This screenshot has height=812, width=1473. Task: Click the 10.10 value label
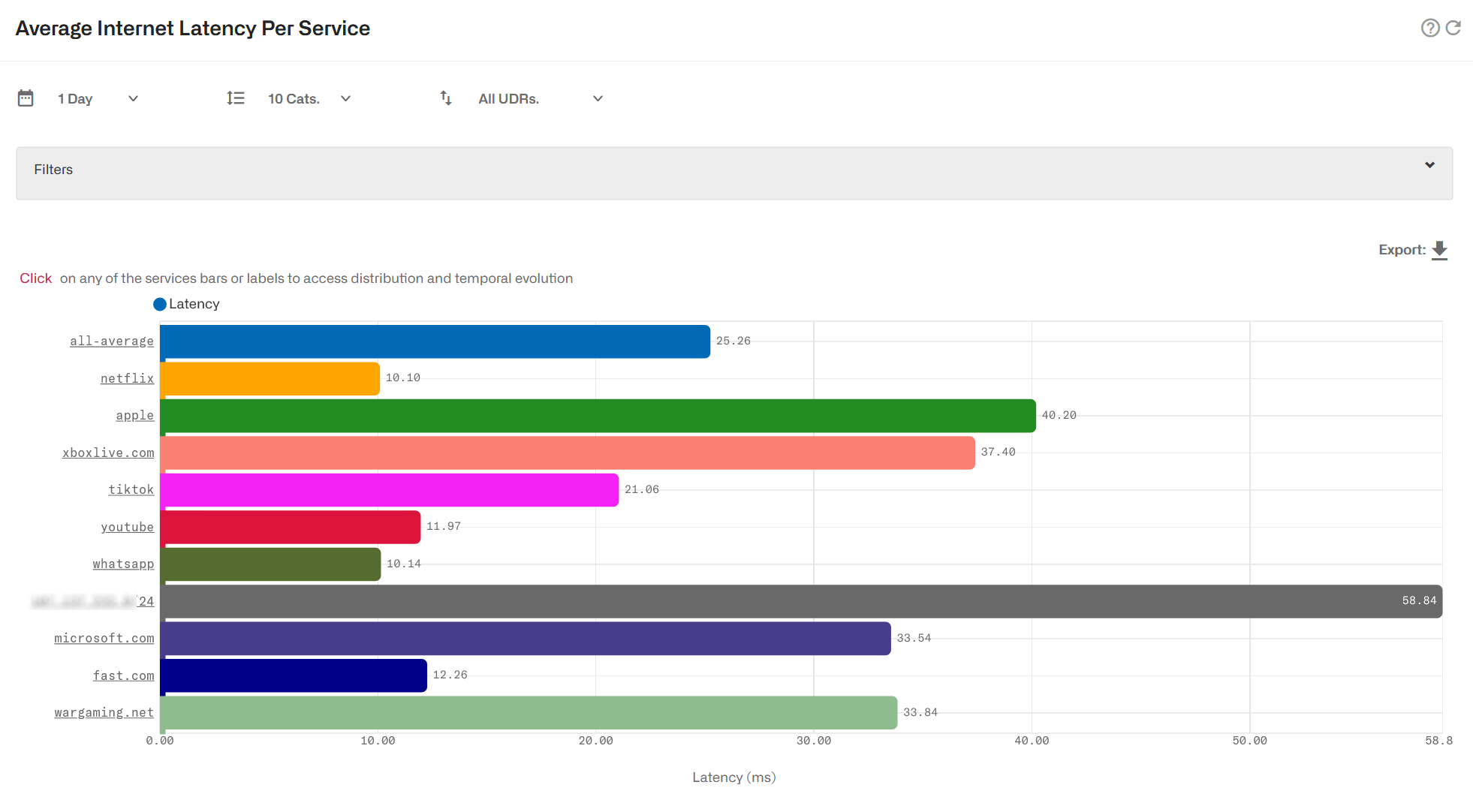[x=402, y=377]
